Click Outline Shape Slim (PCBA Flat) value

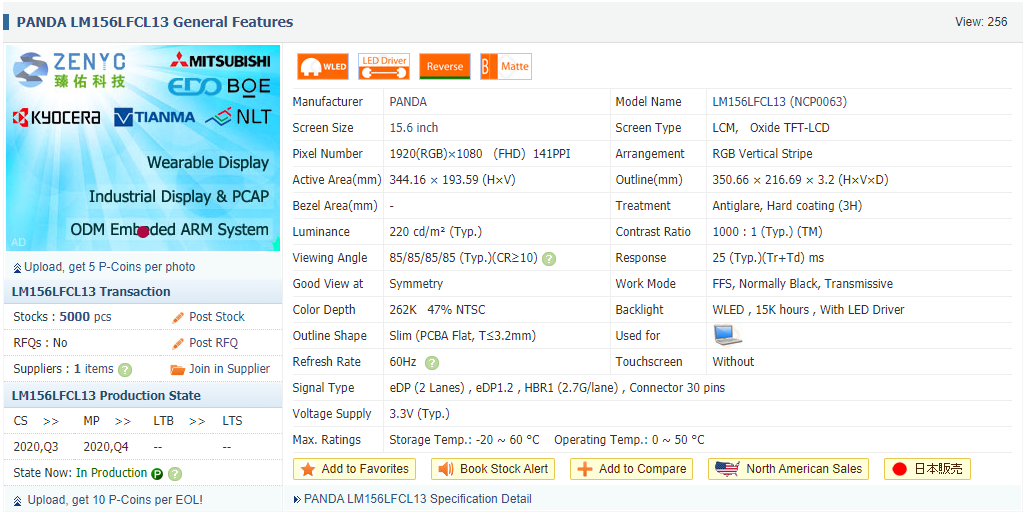click(463, 336)
